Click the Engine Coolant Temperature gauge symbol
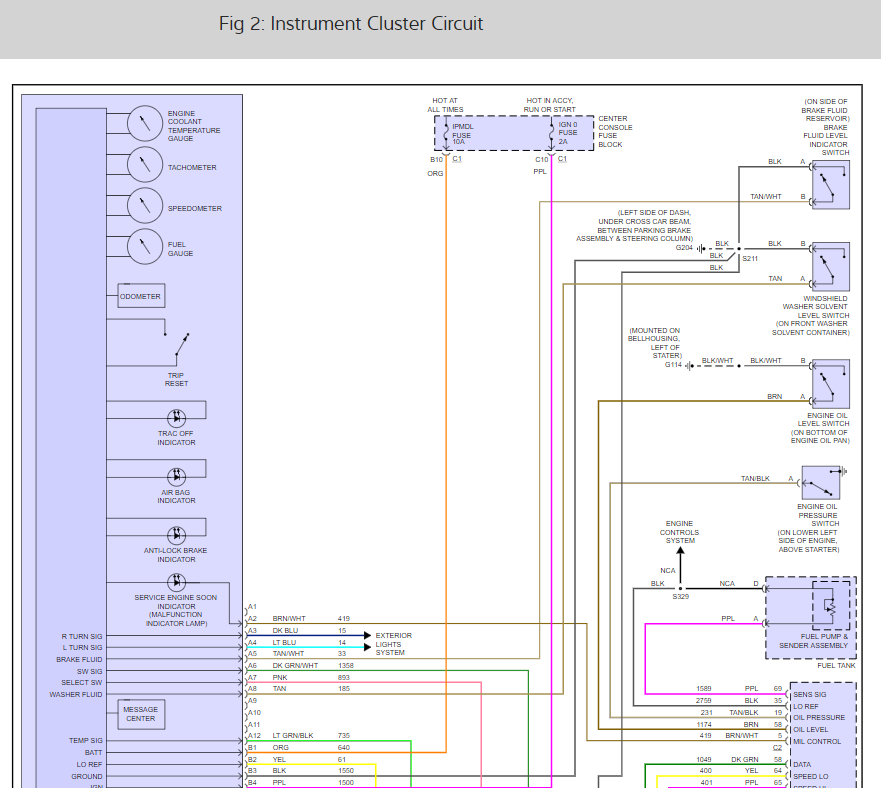Screen dimensions: 881x804 [144, 123]
